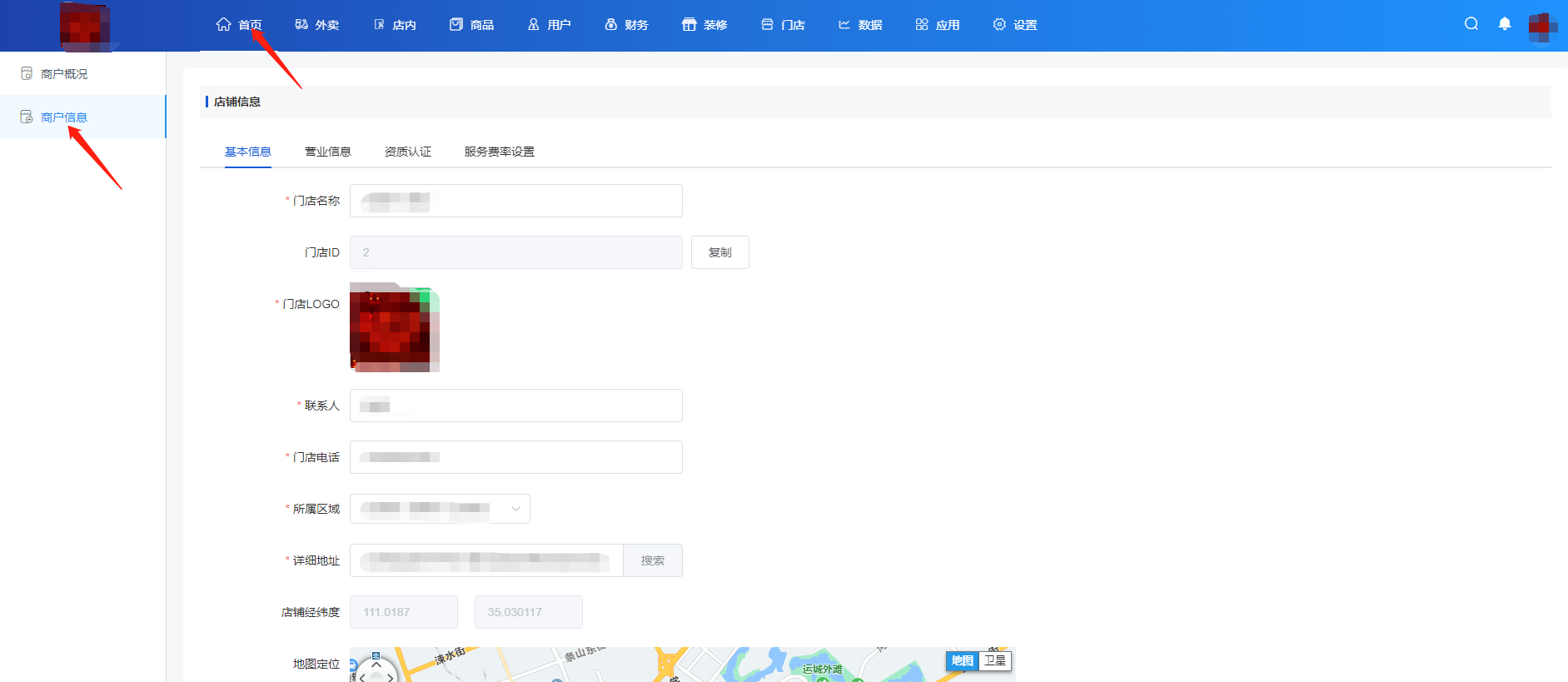The image size is (1568, 682).
Task: Open the 数据 data menu
Action: tap(860, 25)
